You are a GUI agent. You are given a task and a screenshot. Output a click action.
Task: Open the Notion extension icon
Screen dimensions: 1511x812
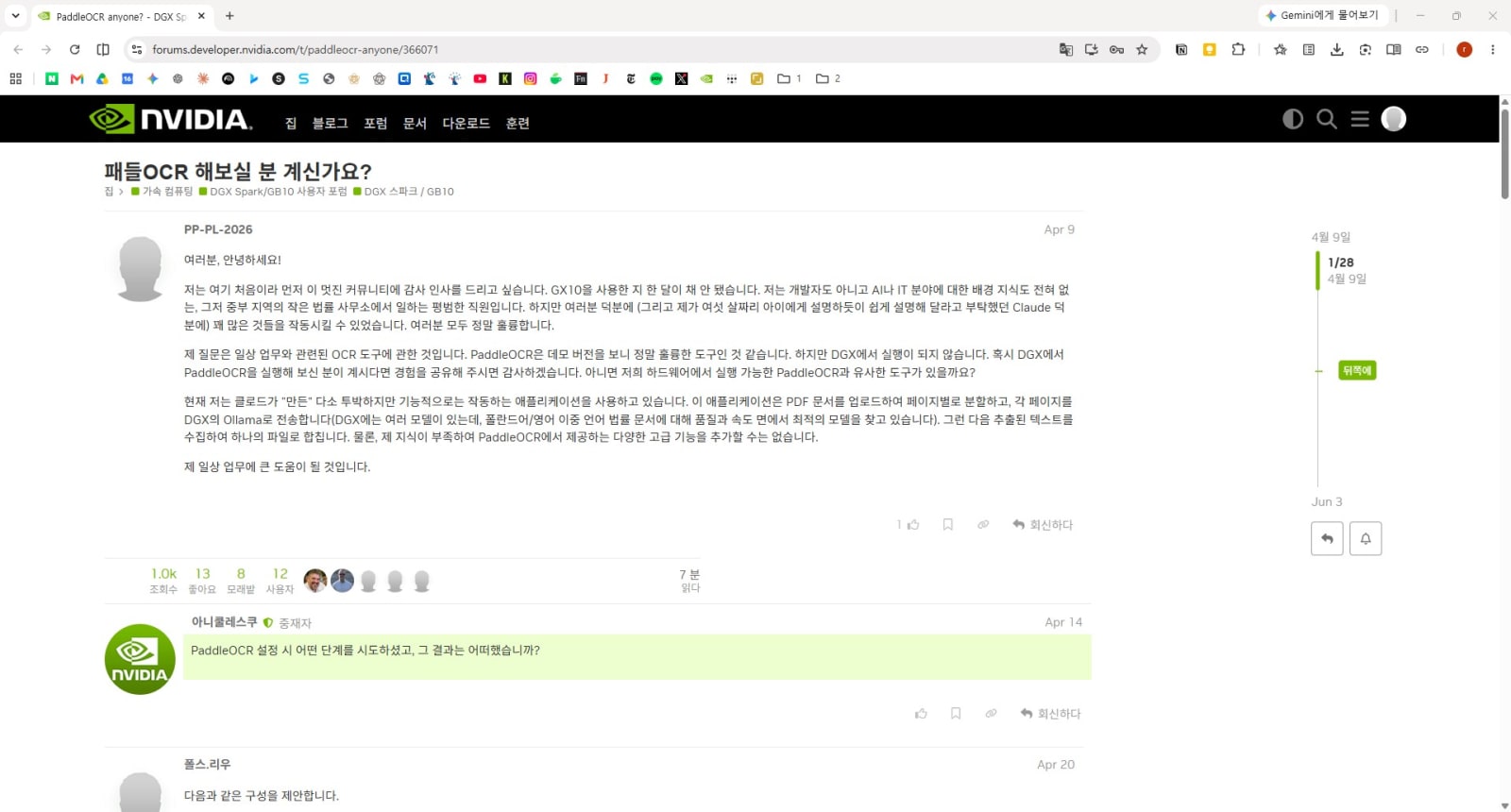point(1181,49)
